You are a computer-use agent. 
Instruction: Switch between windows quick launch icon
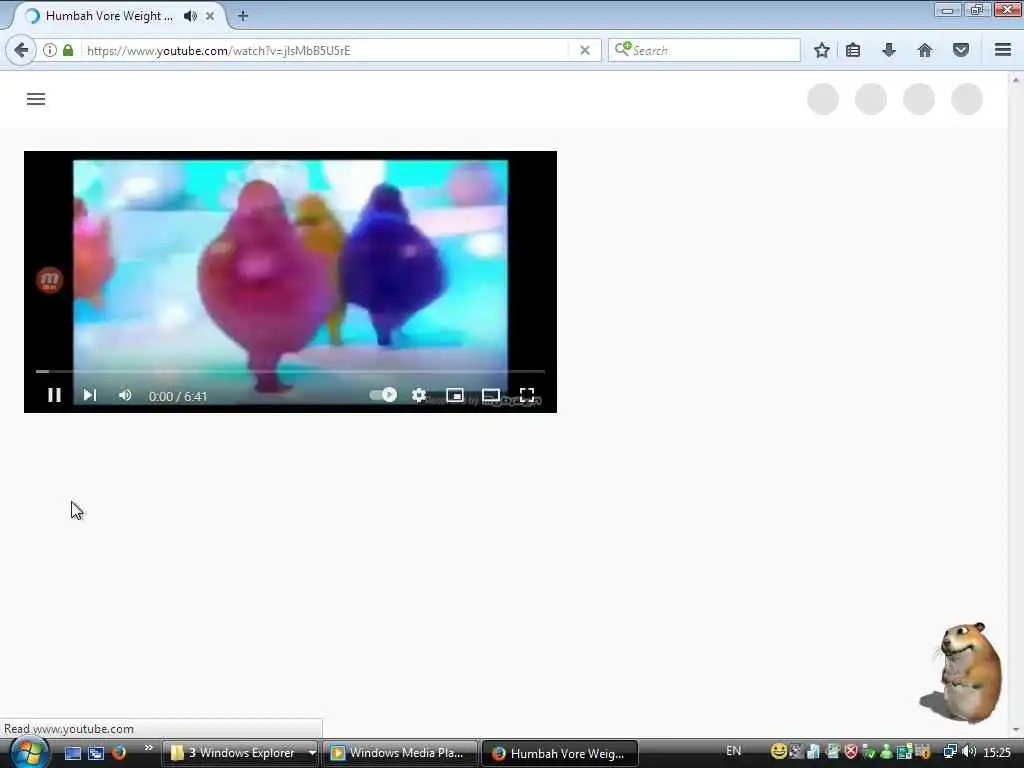pyautogui.click(x=95, y=753)
